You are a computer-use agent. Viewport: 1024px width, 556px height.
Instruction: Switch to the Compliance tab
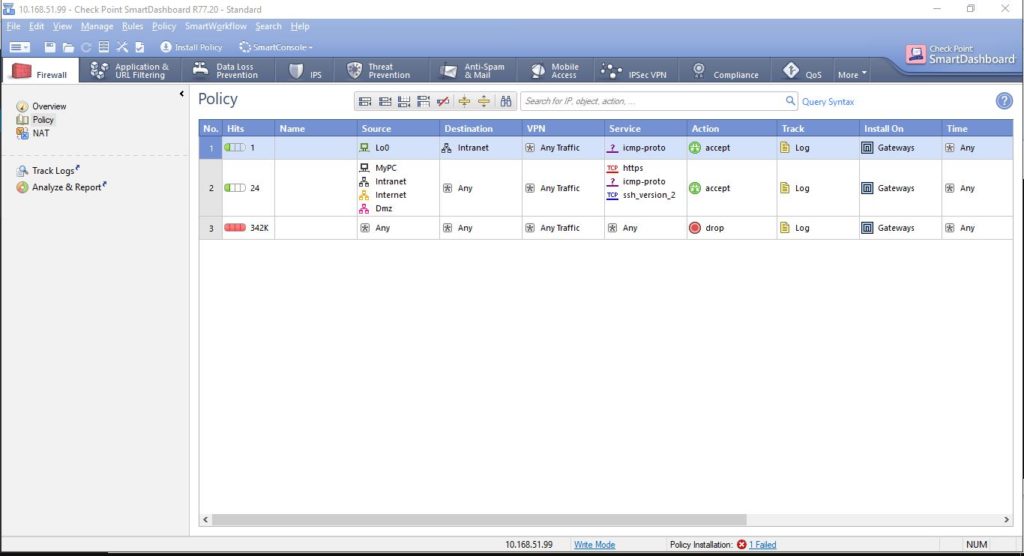pos(726,71)
